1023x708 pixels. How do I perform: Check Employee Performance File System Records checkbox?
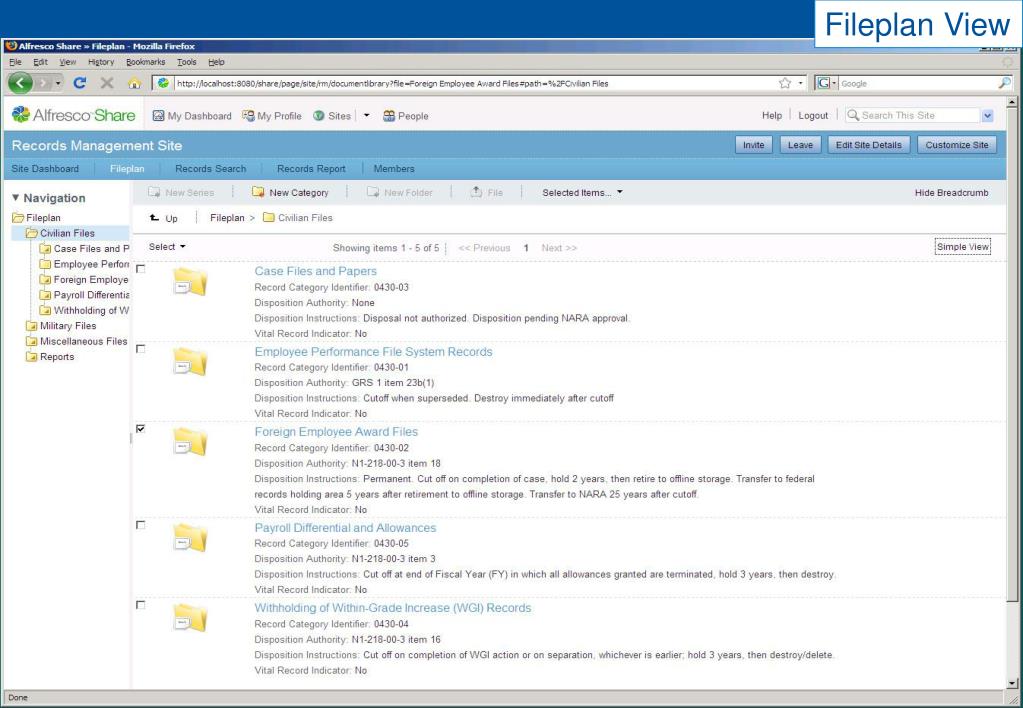pos(140,349)
